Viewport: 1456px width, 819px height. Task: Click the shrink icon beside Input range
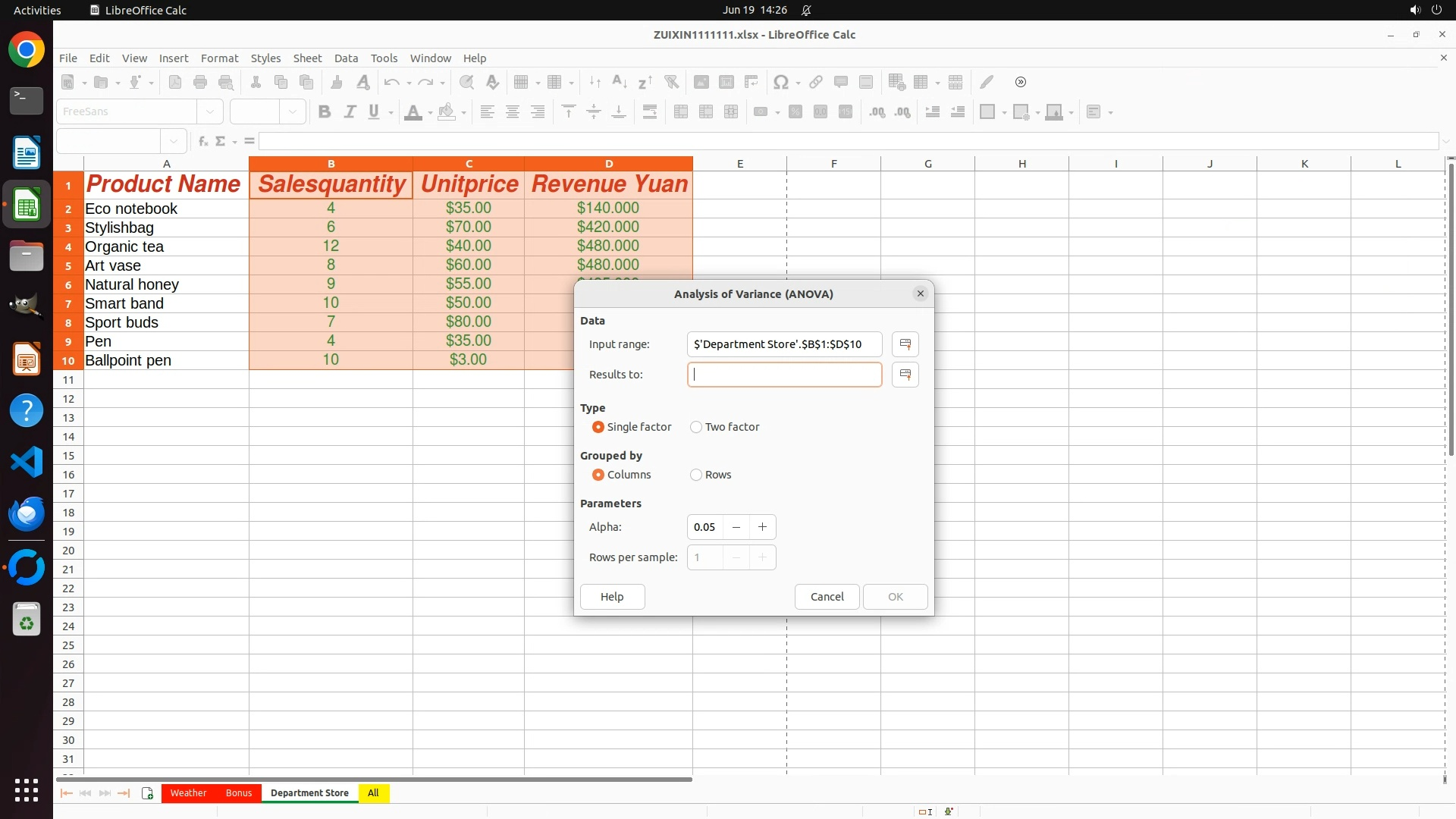pos(905,344)
